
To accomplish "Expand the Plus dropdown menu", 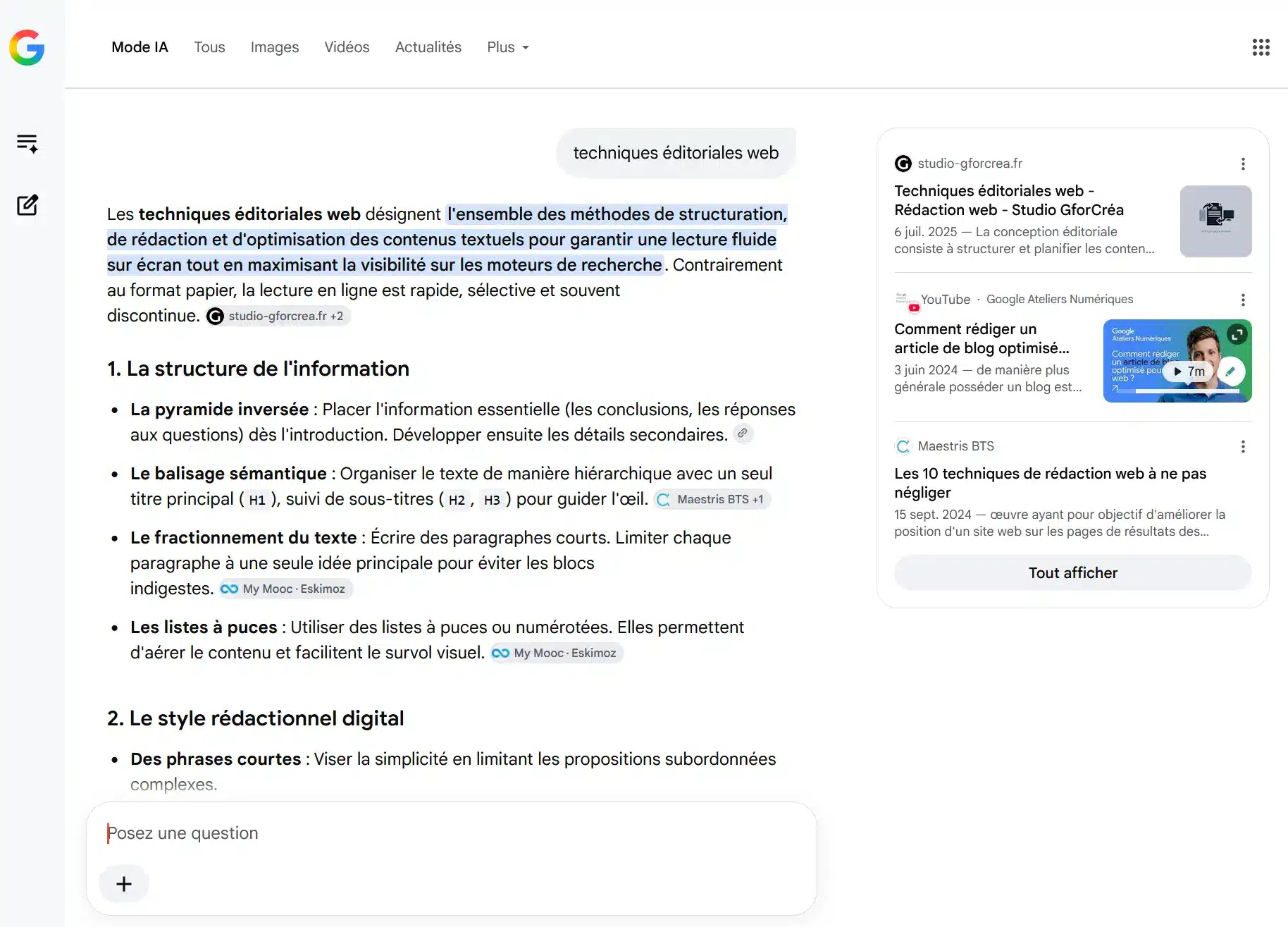I will [508, 47].
